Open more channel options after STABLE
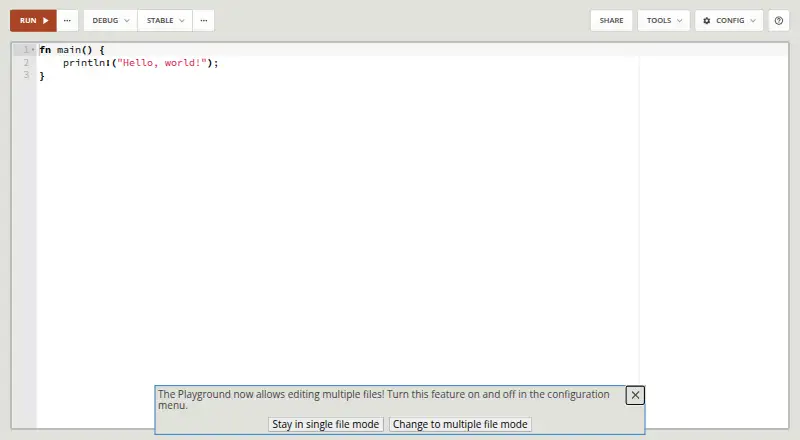 point(204,20)
